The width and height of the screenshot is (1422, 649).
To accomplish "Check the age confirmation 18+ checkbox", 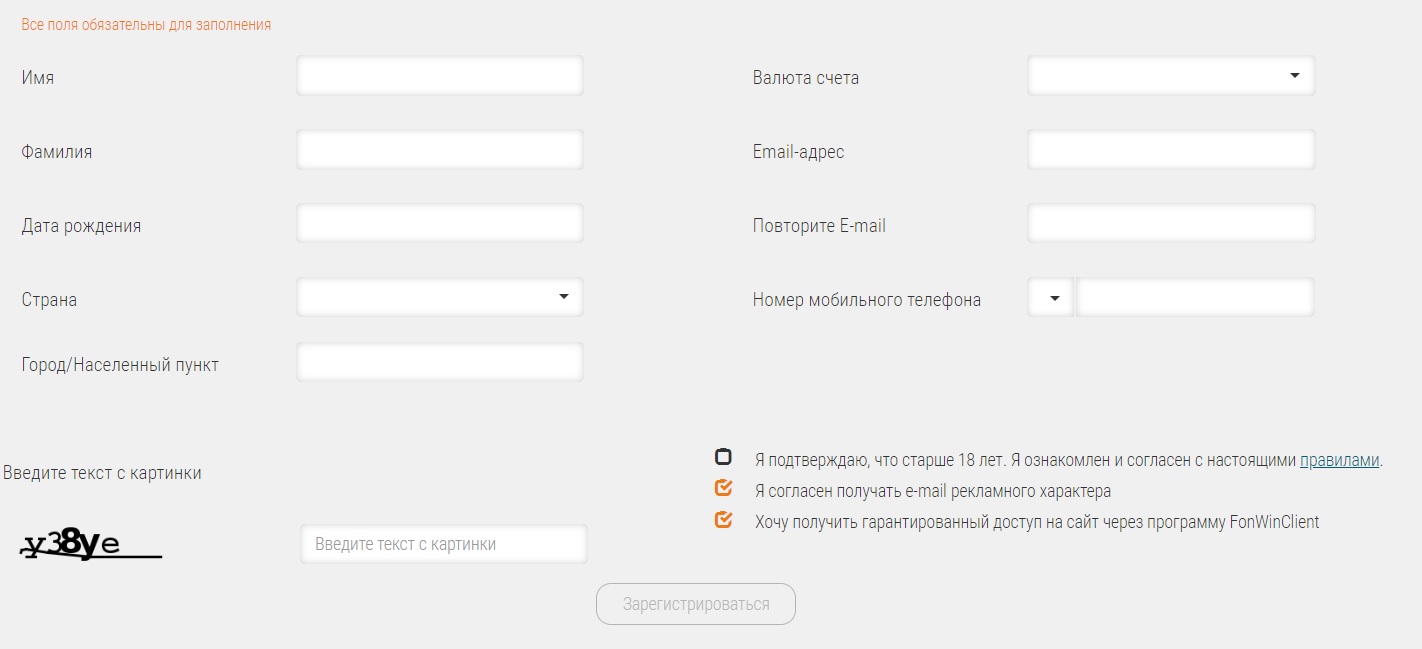I will (x=723, y=458).
